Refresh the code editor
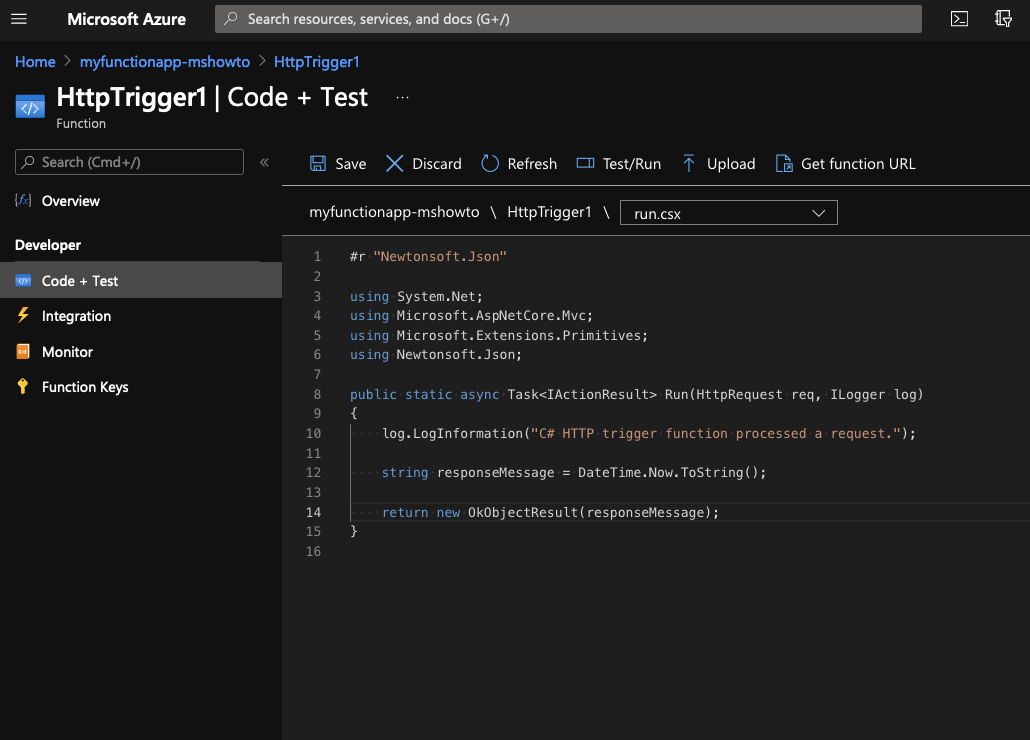Image resolution: width=1030 pixels, height=740 pixels. 519,163
